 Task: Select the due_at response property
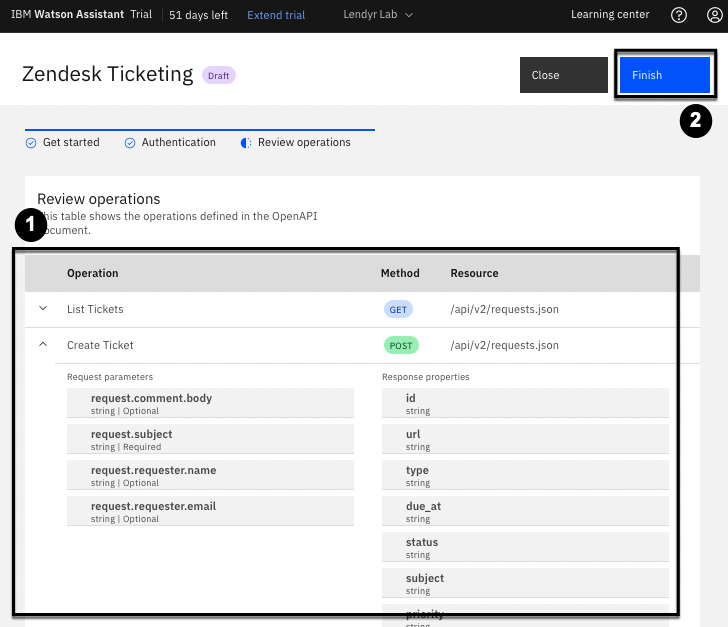coord(526,511)
